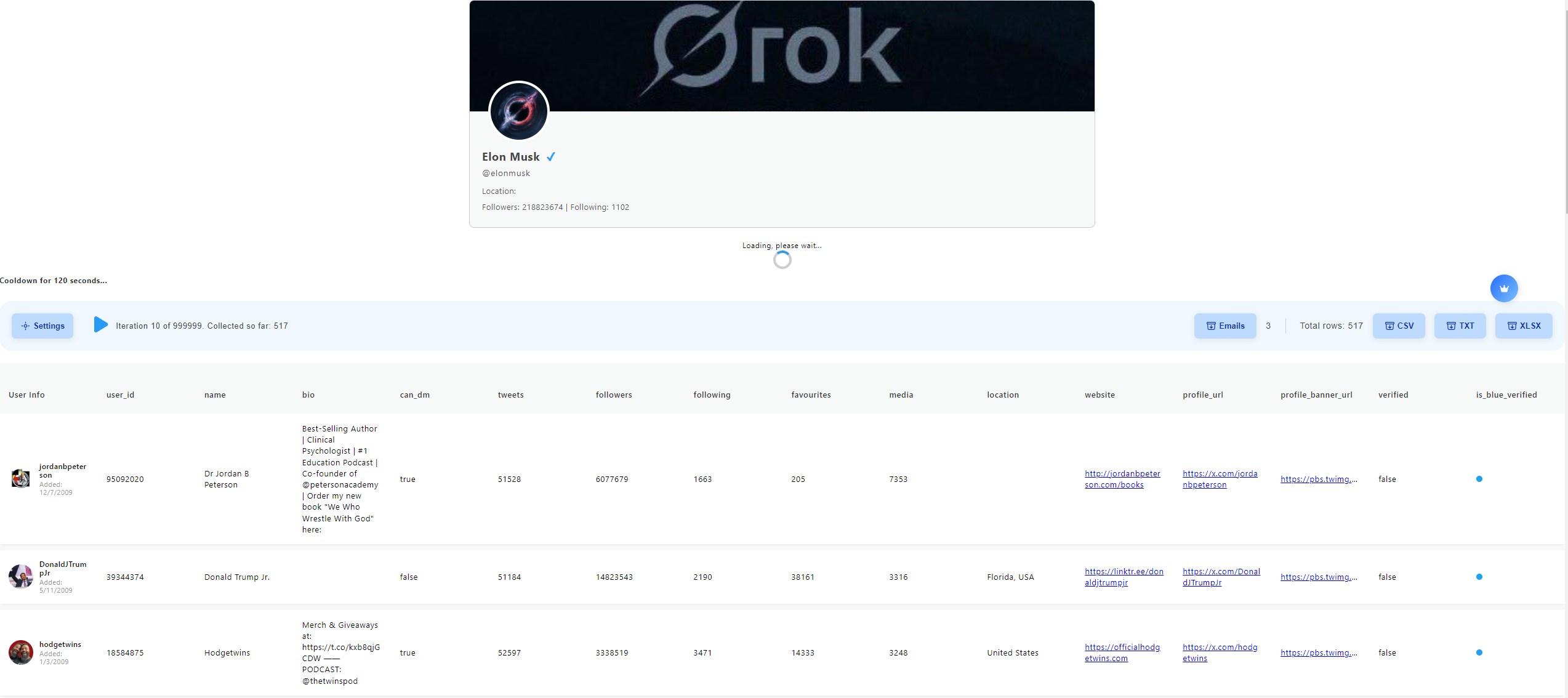The height and width of the screenshot is (698, 1568).
Task: Select the Dr Jordan B Peterson name cell
Action: pyautogui.click(x=227, y=479)
